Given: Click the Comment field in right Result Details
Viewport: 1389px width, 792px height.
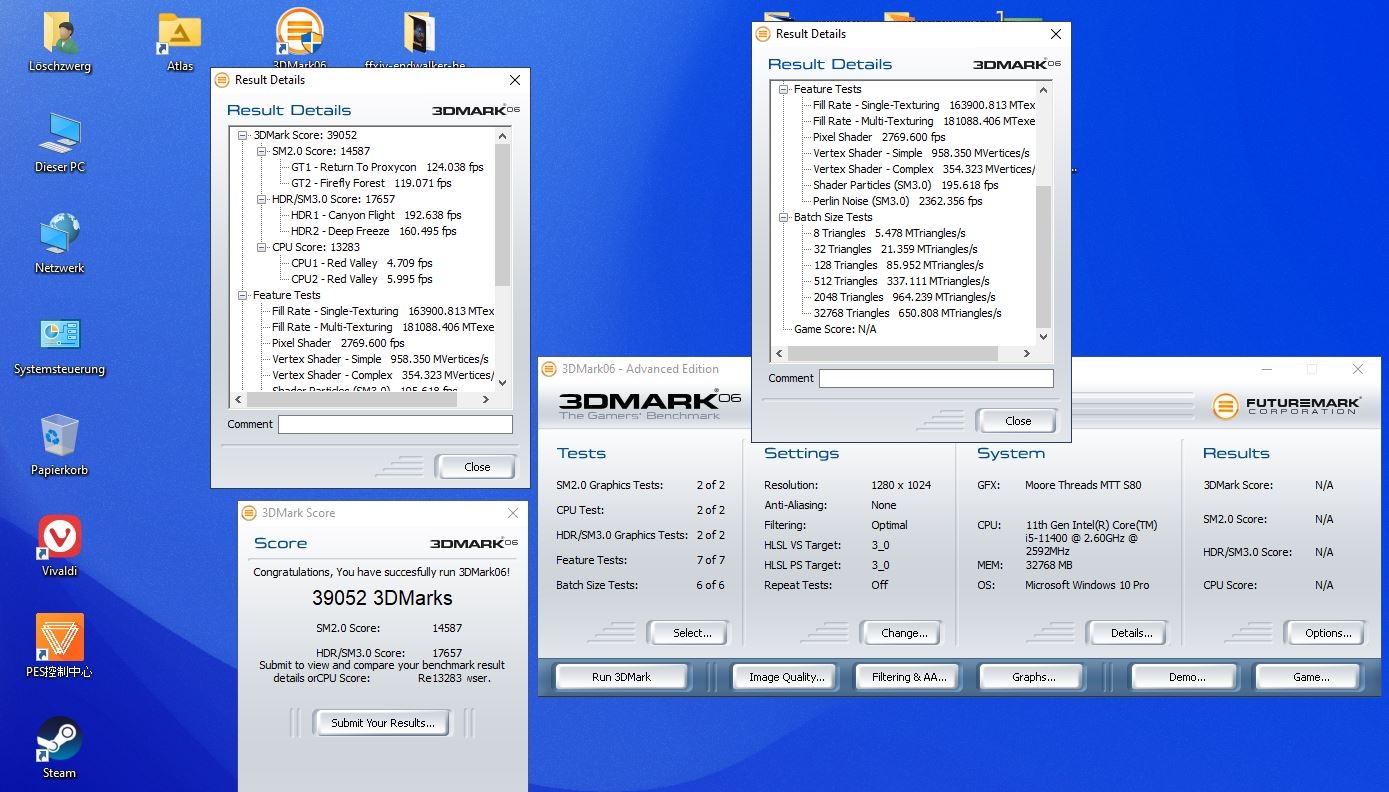Looking at the screenshot, I should (936, 378).
